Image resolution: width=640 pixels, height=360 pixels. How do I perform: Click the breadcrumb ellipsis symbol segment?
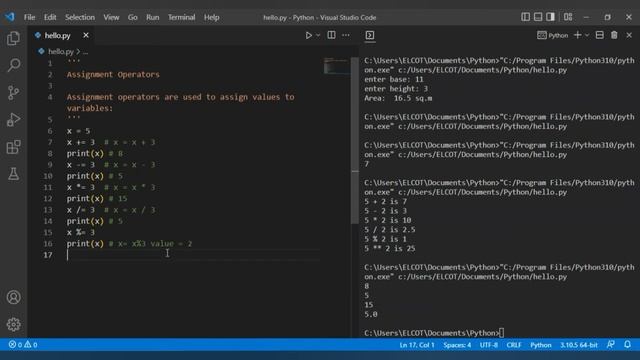pos(85,52)
